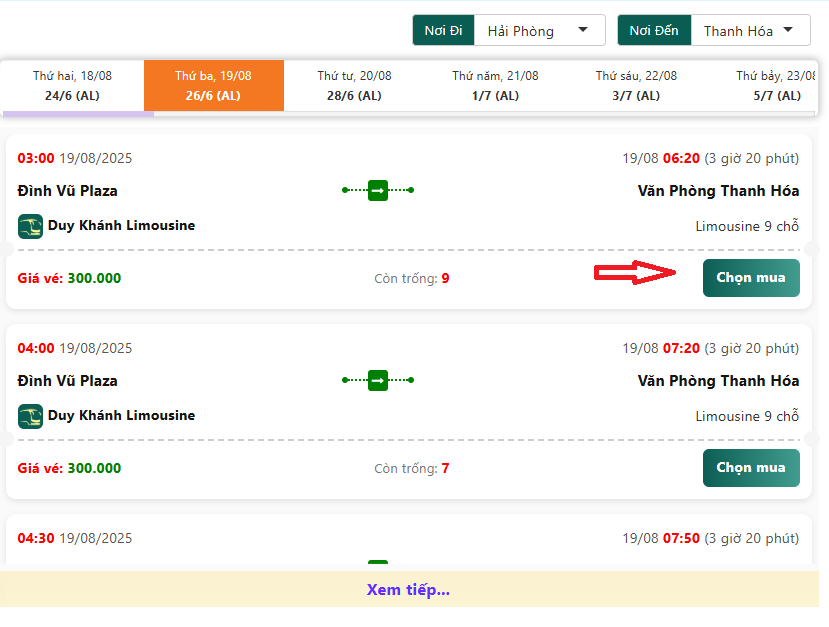The width and height of the screenshot is (829, 627).
Task: Click green route arrow icon on 04:00 trip
Action: [377, 380]
